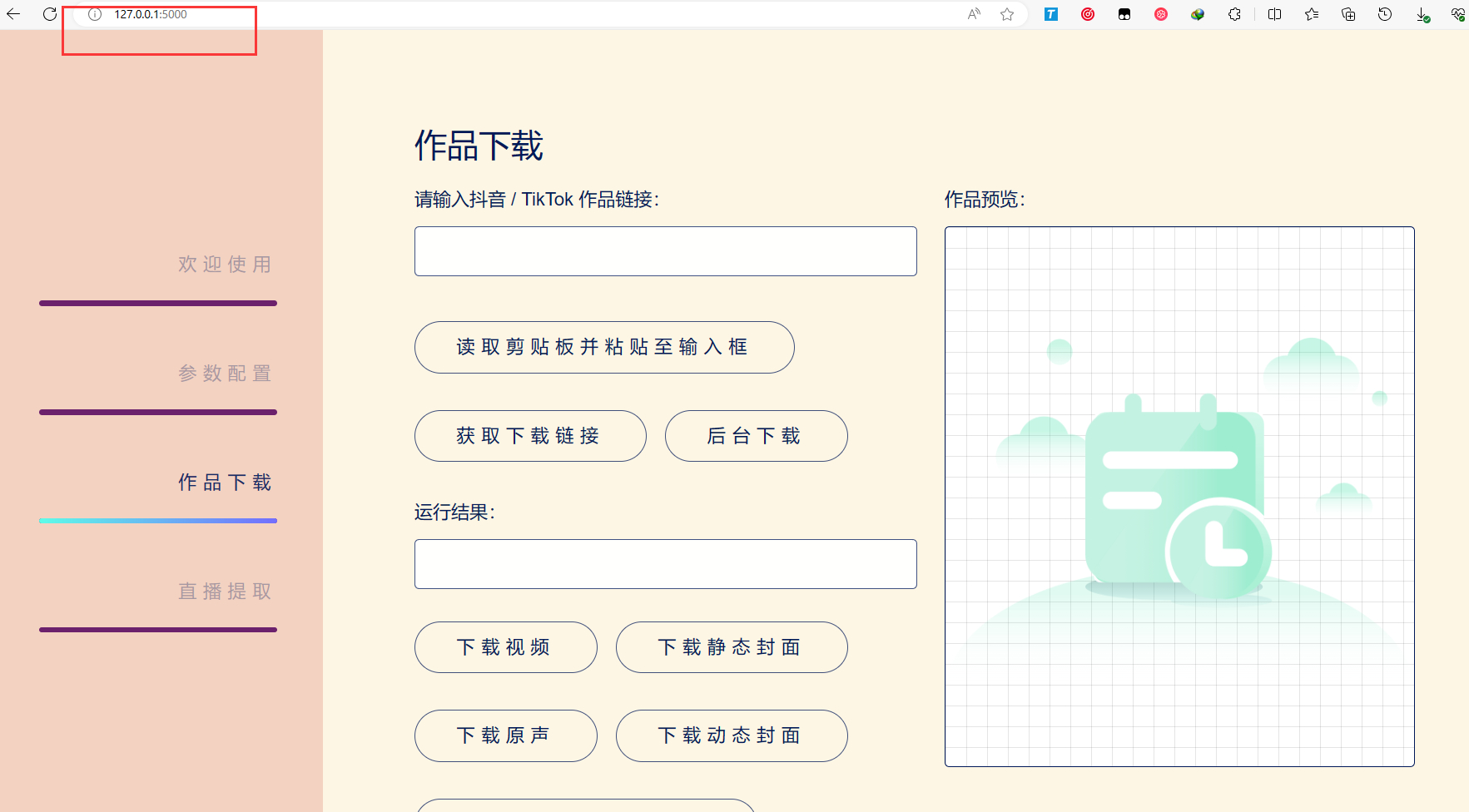The image size is (1469, 812).
Task: Click the blue T extension icon
Action: click(x=1051, y=14)
